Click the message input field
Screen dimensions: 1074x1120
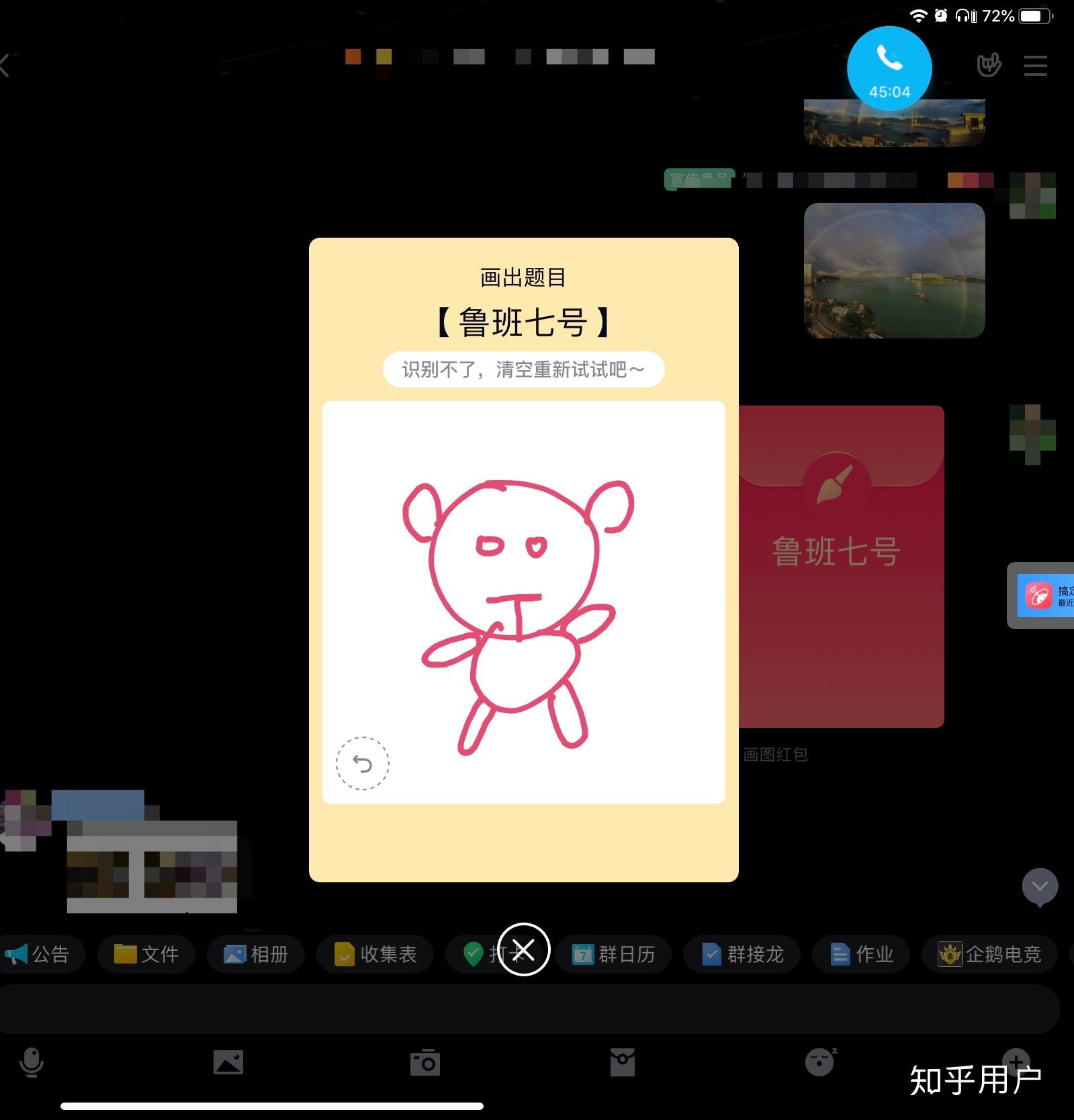click(x=530, y=1009)
